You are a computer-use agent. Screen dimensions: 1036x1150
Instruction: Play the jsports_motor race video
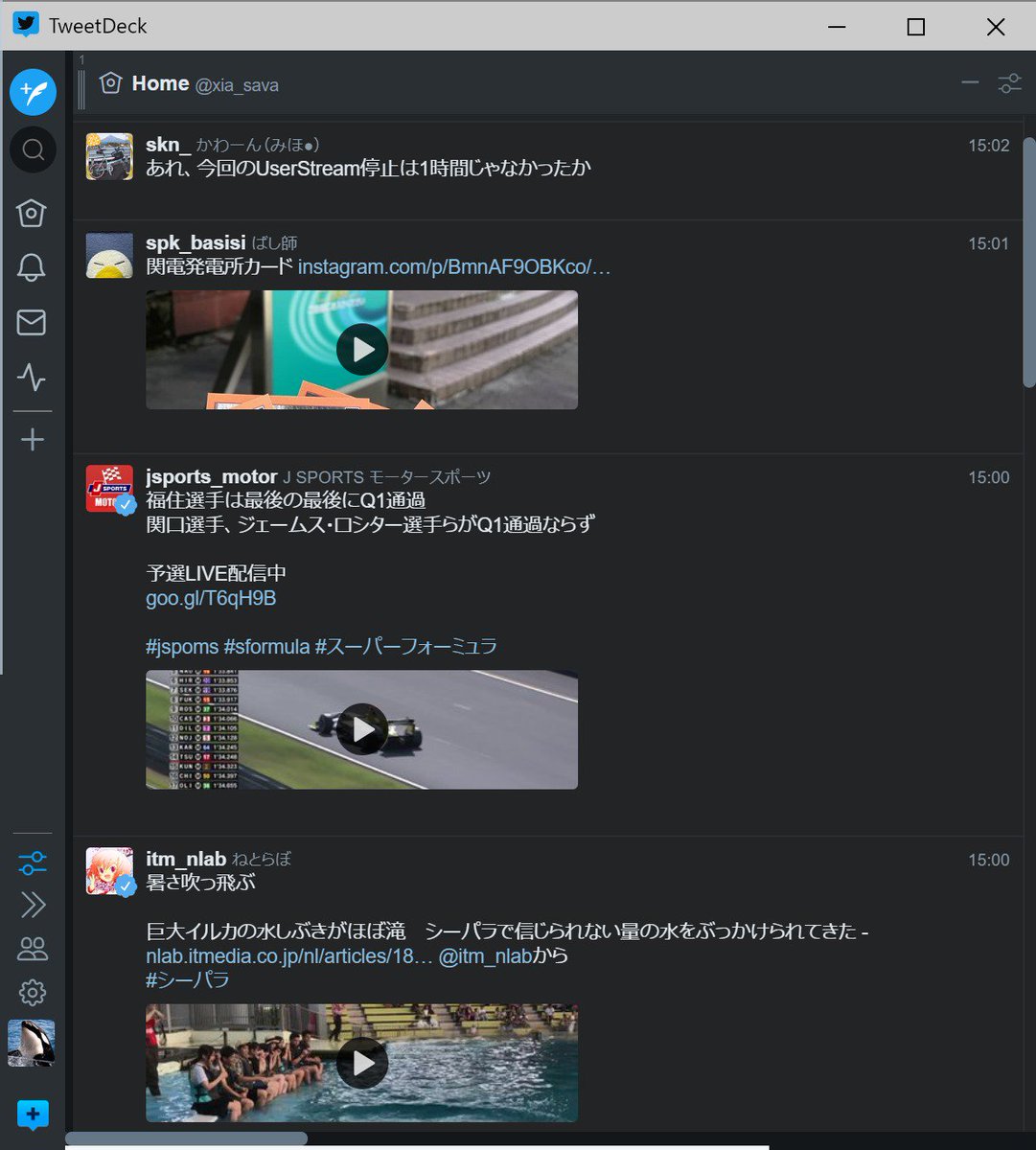click(362, 729)
